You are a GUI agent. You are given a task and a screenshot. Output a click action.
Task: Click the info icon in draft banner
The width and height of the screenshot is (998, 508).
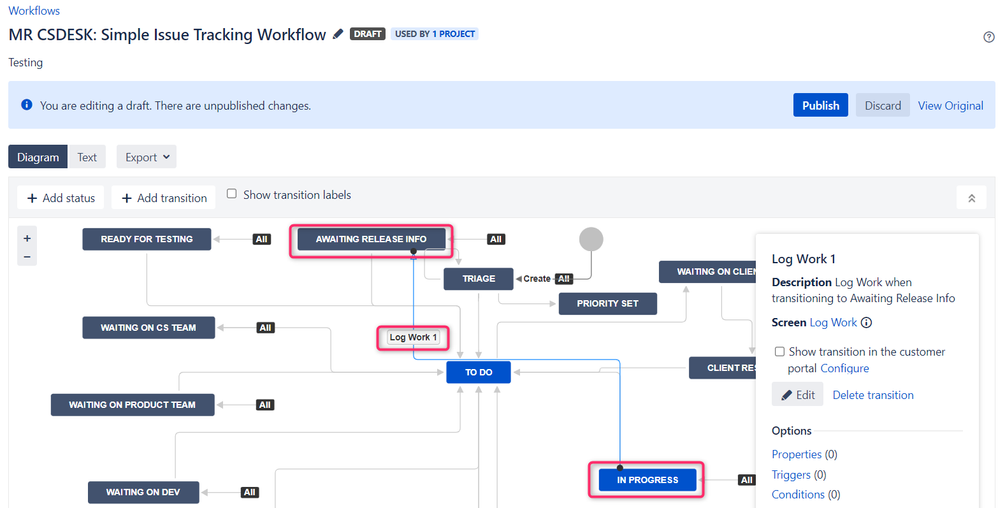point(26,104)
